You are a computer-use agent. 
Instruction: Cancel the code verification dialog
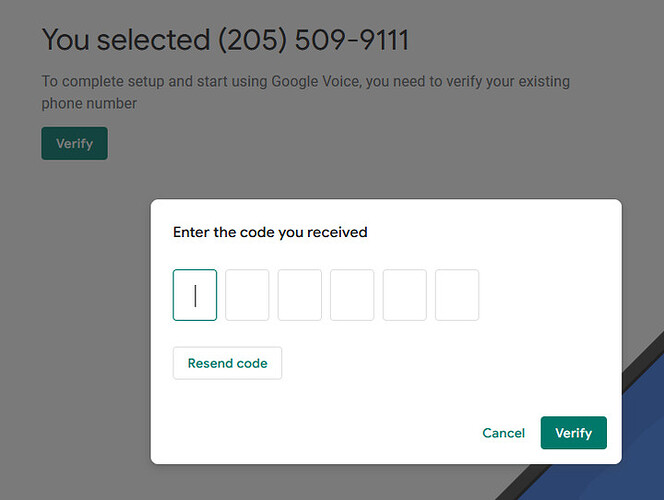pos(504,433)
